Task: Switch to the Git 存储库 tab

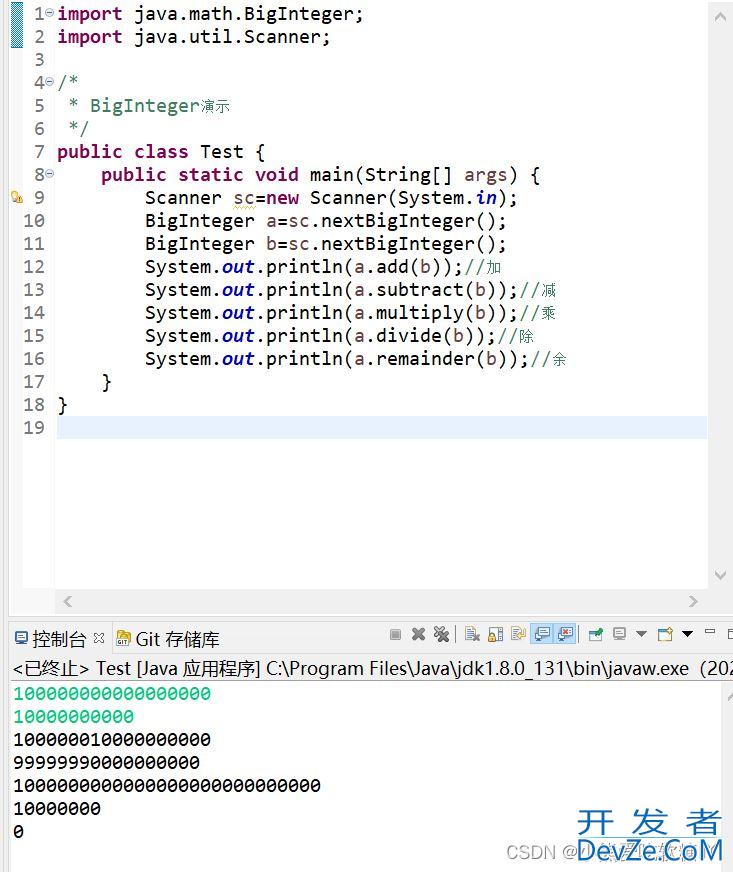Action: click(x=167, y=640)
